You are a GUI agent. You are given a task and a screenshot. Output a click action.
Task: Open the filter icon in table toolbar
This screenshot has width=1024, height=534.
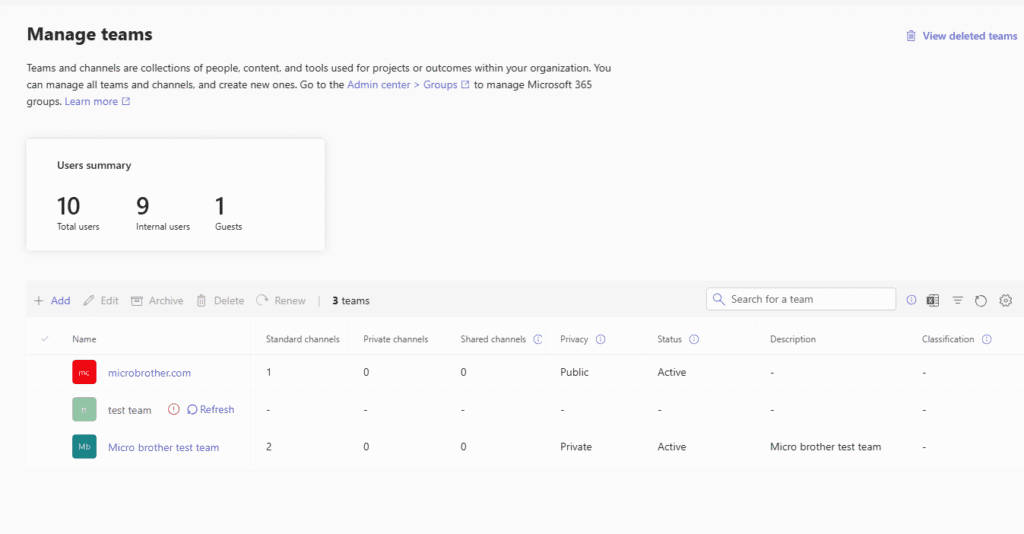coord(957,300)
